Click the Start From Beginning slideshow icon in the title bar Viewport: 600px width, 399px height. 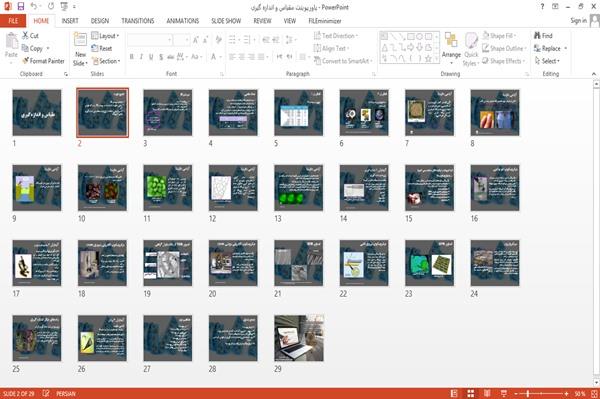64,7
